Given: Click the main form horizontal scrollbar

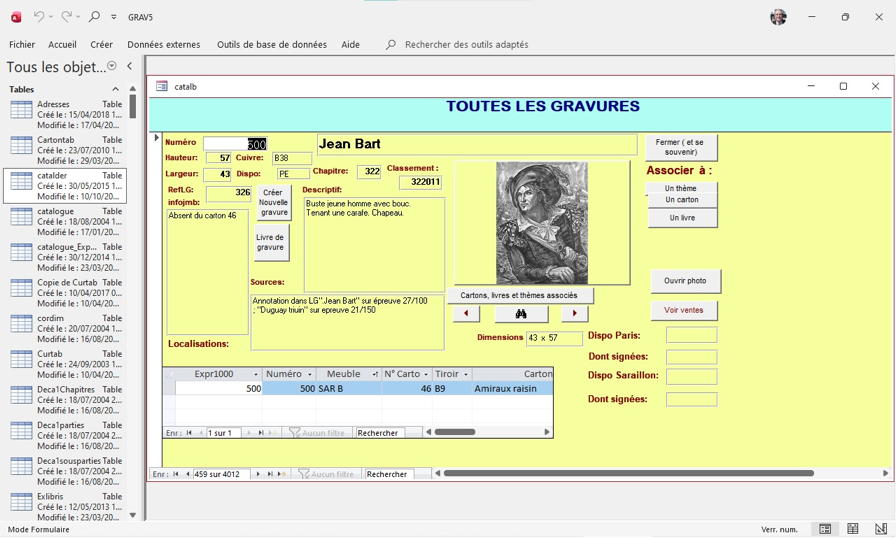Looking at the screenshot, I should [x=629, y=473].
